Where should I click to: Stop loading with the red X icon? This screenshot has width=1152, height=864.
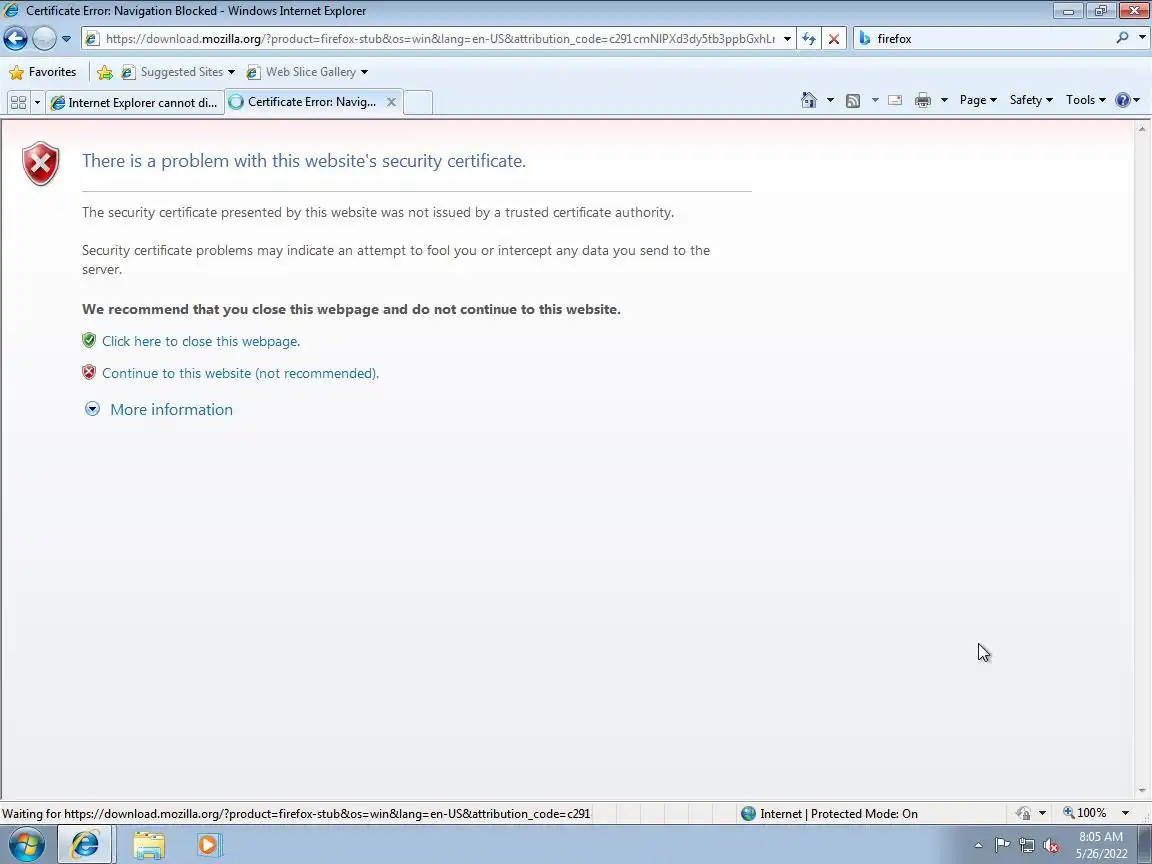[x=834, y=38]
